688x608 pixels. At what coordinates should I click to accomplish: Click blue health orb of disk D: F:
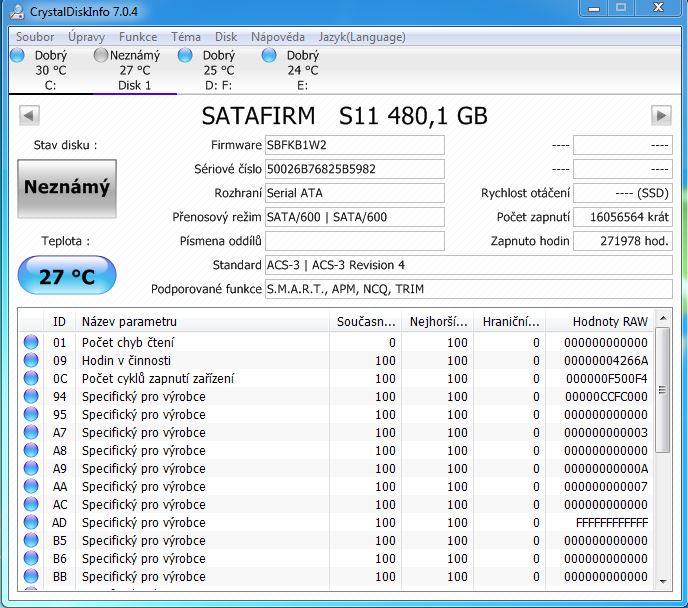pos(185,55)
